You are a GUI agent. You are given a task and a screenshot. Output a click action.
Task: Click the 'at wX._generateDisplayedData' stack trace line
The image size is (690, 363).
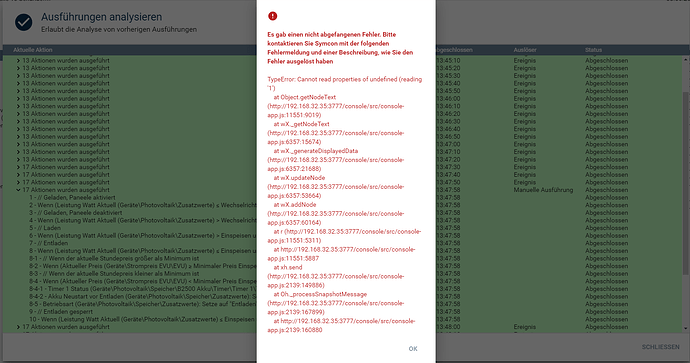tap(316, 151)
